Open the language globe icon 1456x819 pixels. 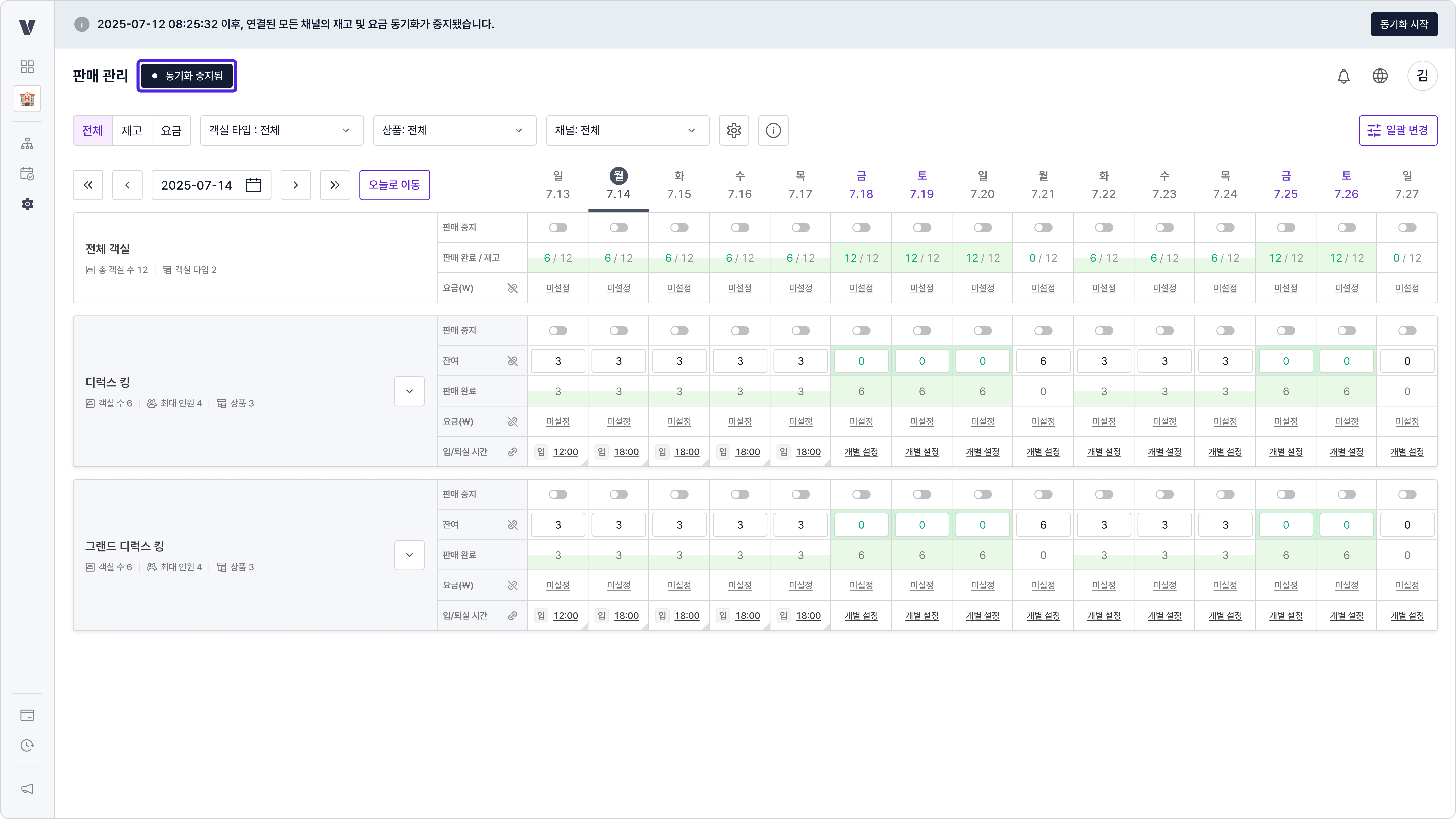coord(1380,76)
